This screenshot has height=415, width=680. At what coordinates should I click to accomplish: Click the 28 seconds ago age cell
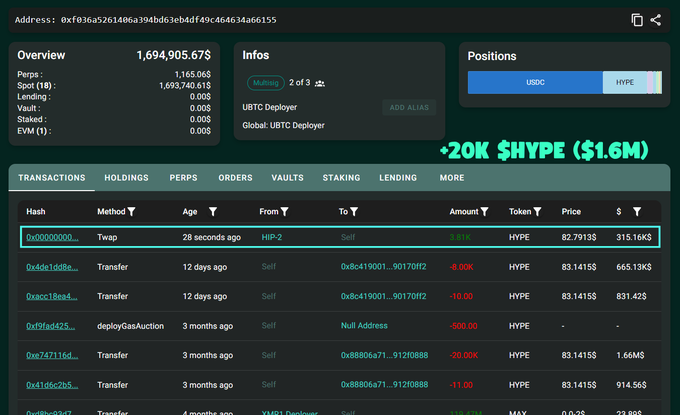click(212, 237)
